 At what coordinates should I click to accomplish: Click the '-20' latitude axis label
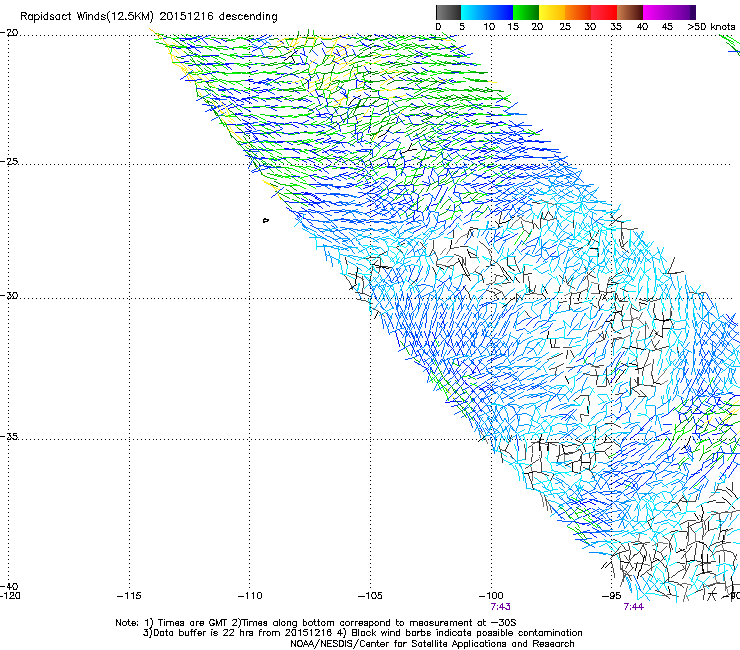tap(9, 33)
